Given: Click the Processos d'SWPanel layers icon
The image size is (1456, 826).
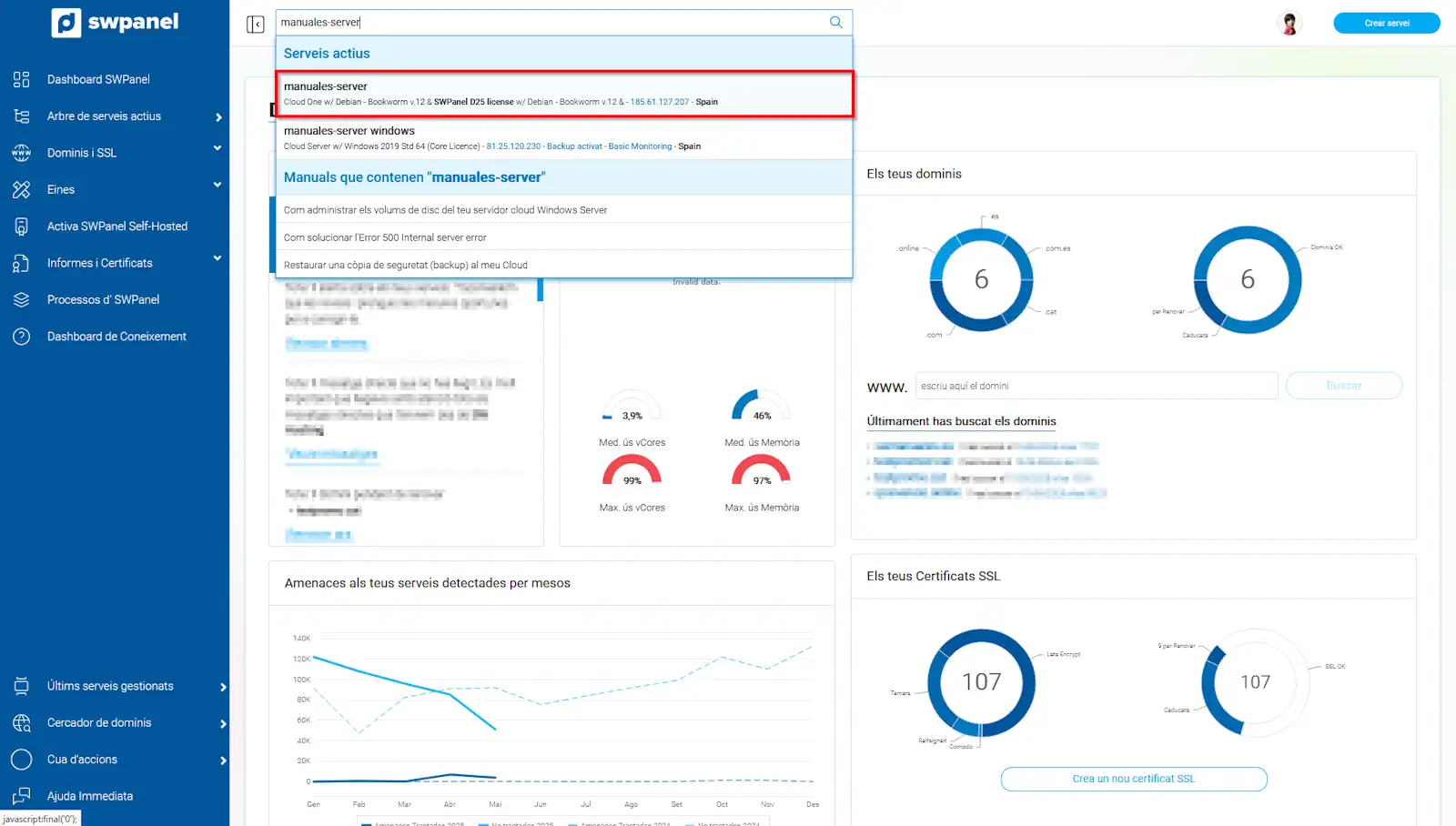Looking at the screenshot, I should 22,299.
